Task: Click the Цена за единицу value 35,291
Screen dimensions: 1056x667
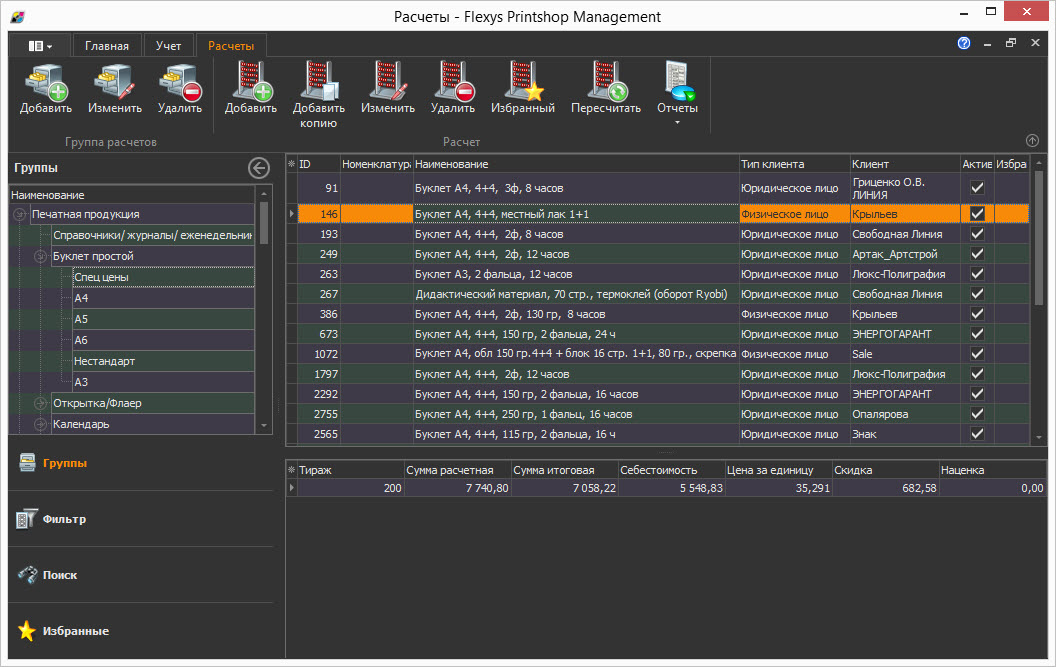Action: (x=778, y=488)
